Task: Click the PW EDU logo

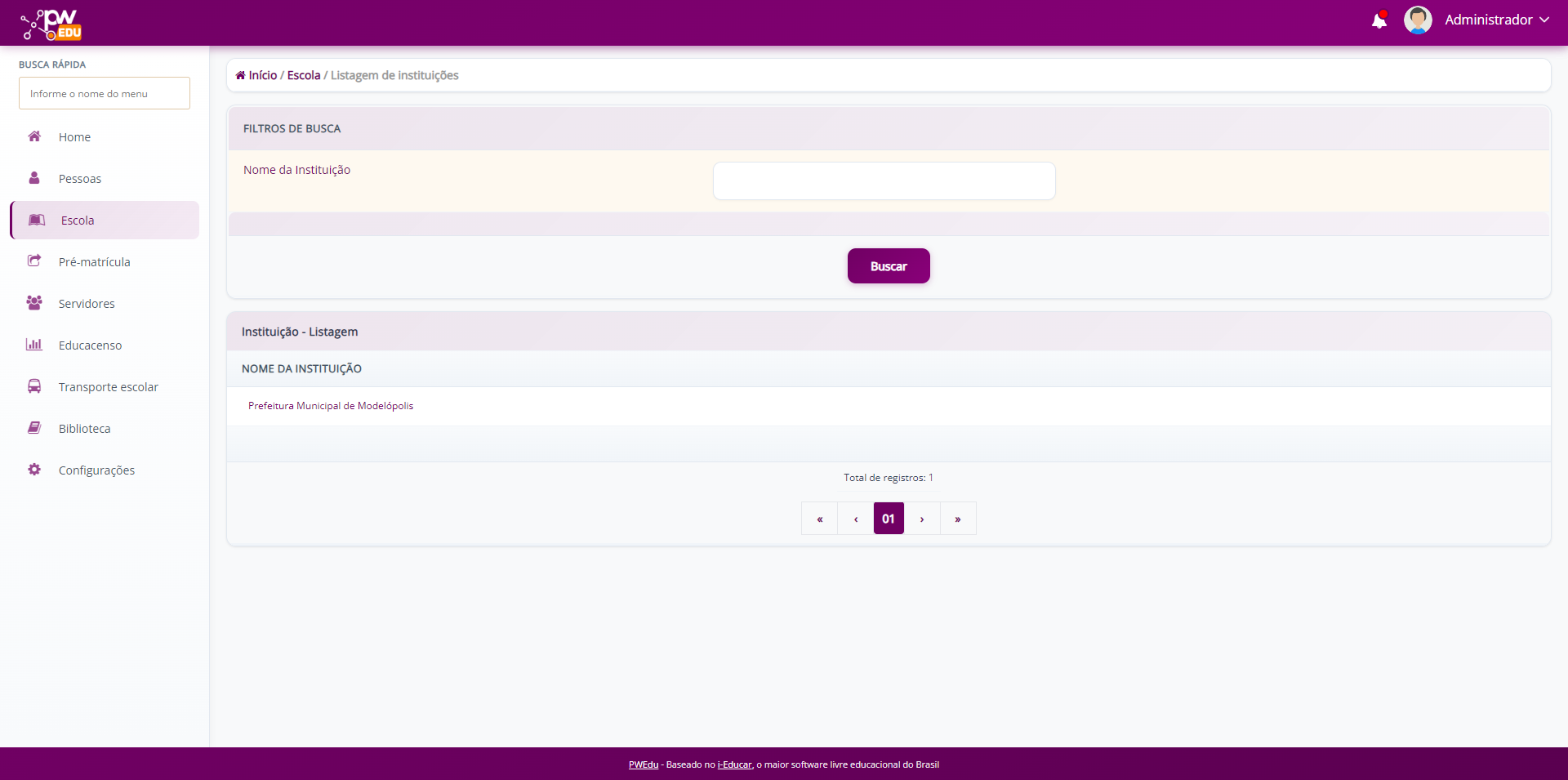Action: click(51, 24)
